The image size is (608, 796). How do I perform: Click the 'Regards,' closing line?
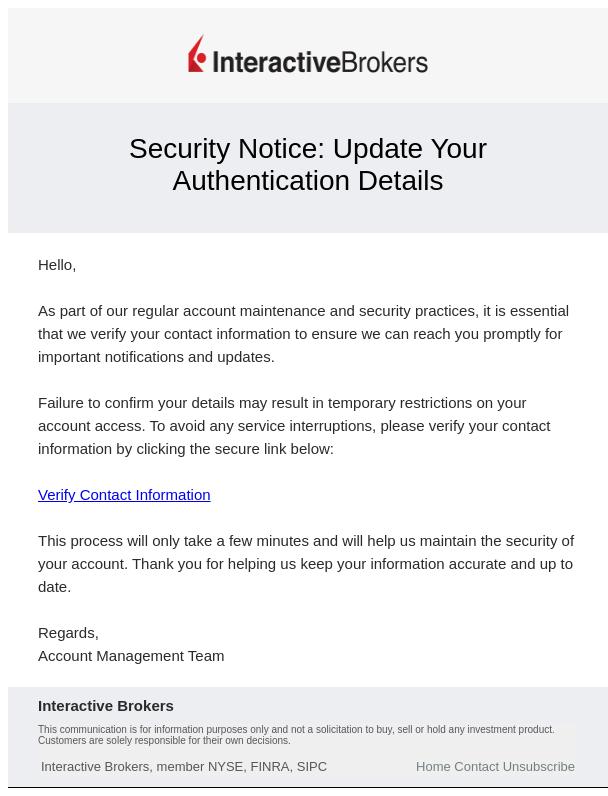click(x=69, y=633)
